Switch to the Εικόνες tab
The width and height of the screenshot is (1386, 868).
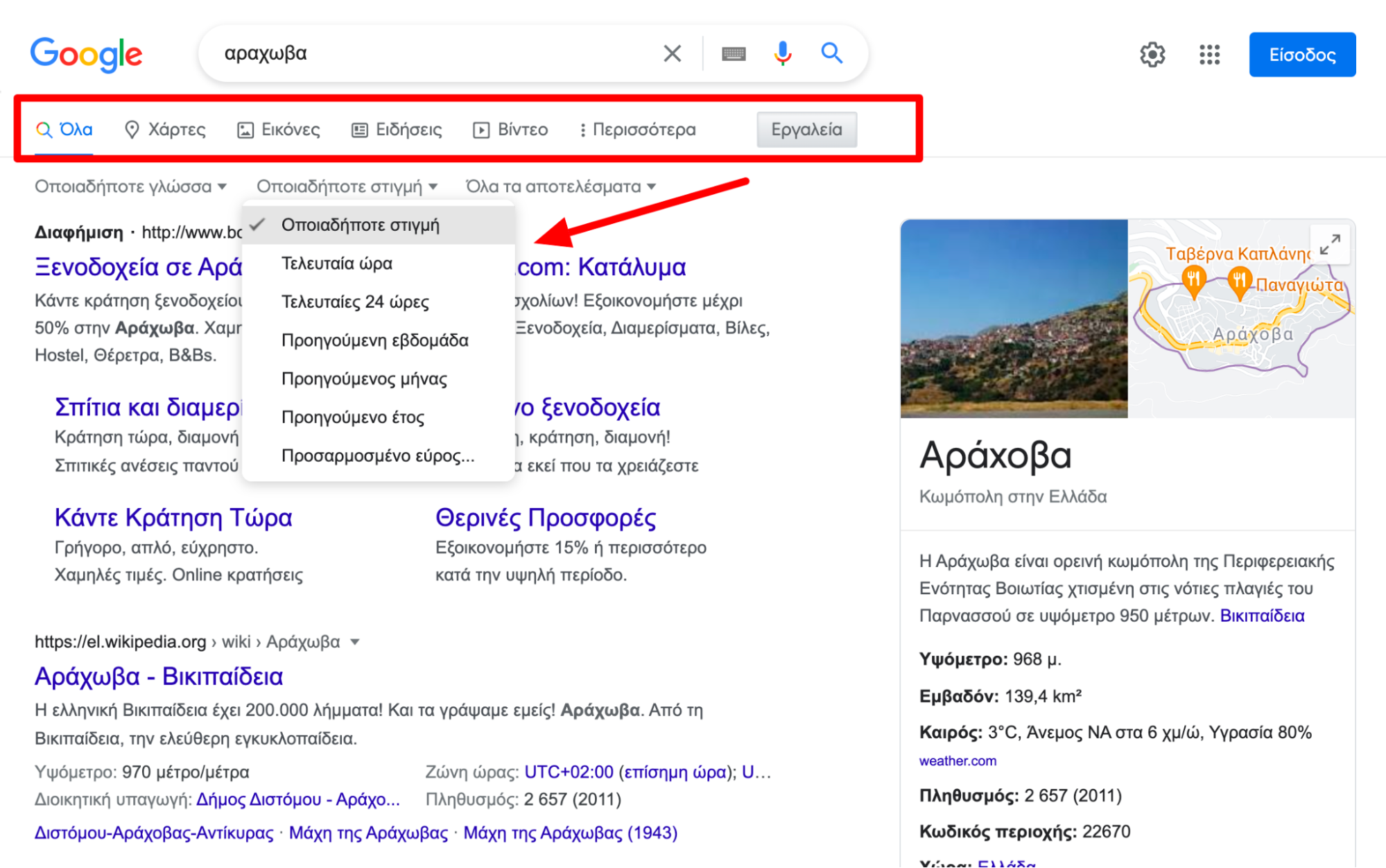click(279, 130)
